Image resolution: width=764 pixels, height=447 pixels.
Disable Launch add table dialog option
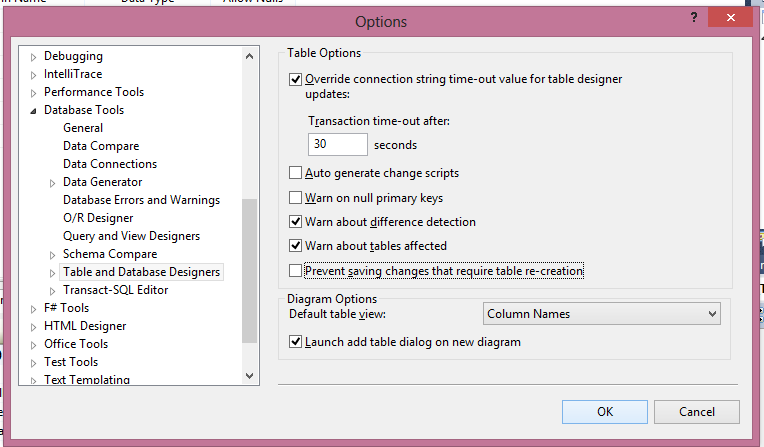295,342
